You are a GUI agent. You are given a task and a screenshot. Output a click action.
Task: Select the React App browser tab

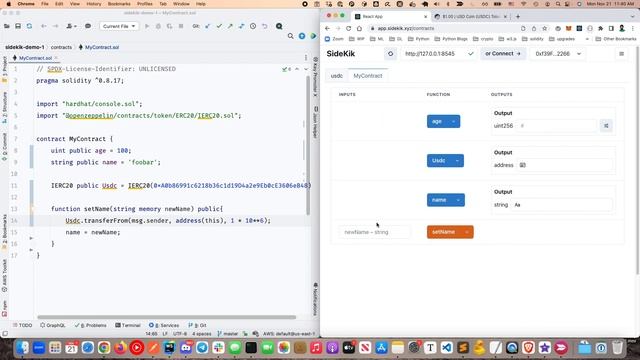coord(391,17)
